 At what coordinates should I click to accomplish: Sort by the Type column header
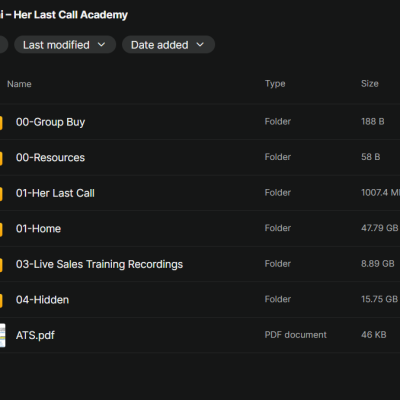coord(275,84)
